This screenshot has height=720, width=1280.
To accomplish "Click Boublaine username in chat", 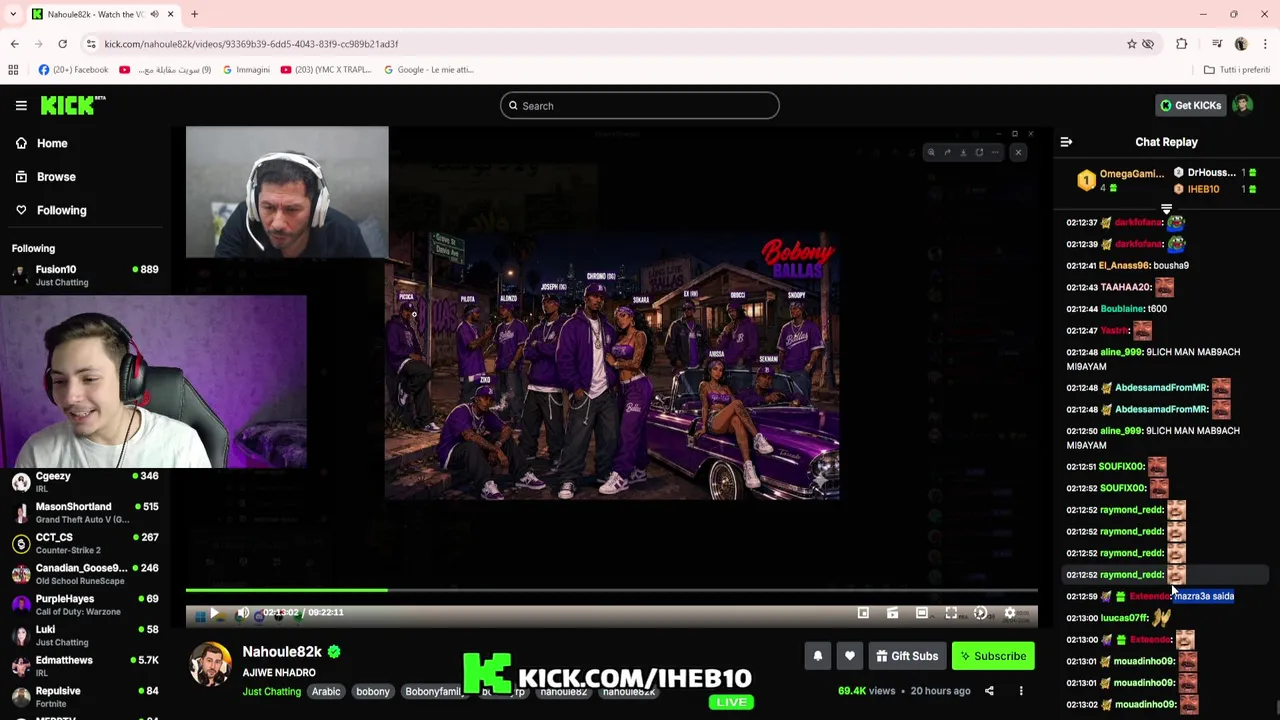I will pos(1121,309).
